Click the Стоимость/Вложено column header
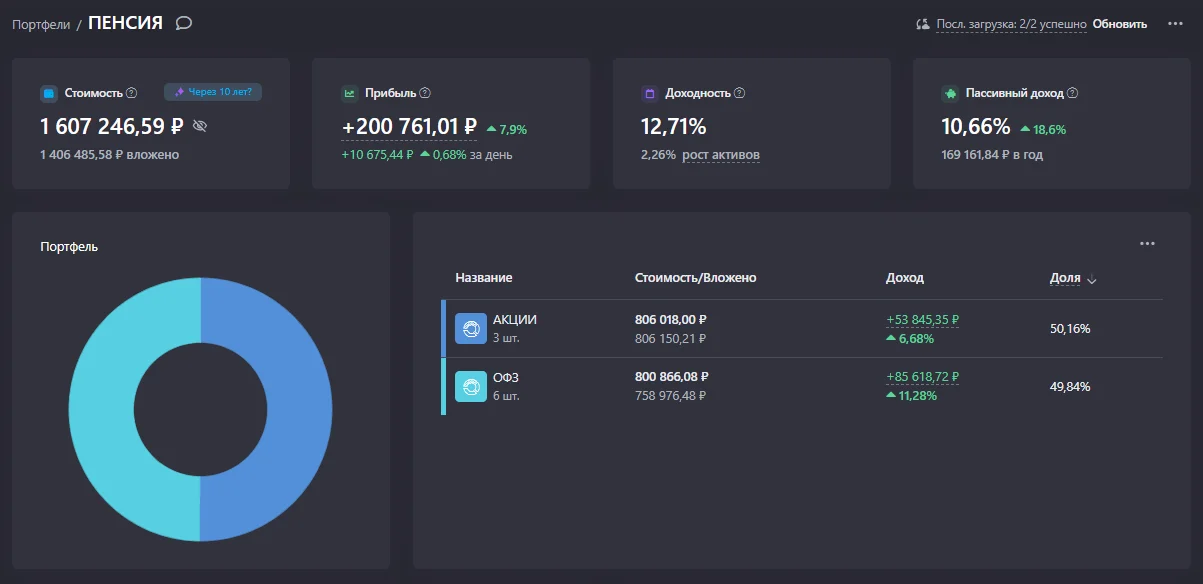The height and width of the screenshot is (584, 1203). (x=696, y=278)
